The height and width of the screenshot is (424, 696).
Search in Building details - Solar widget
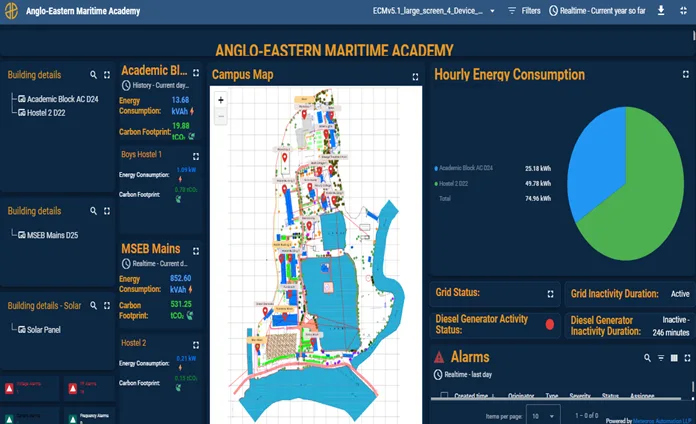tap(93, 305)
